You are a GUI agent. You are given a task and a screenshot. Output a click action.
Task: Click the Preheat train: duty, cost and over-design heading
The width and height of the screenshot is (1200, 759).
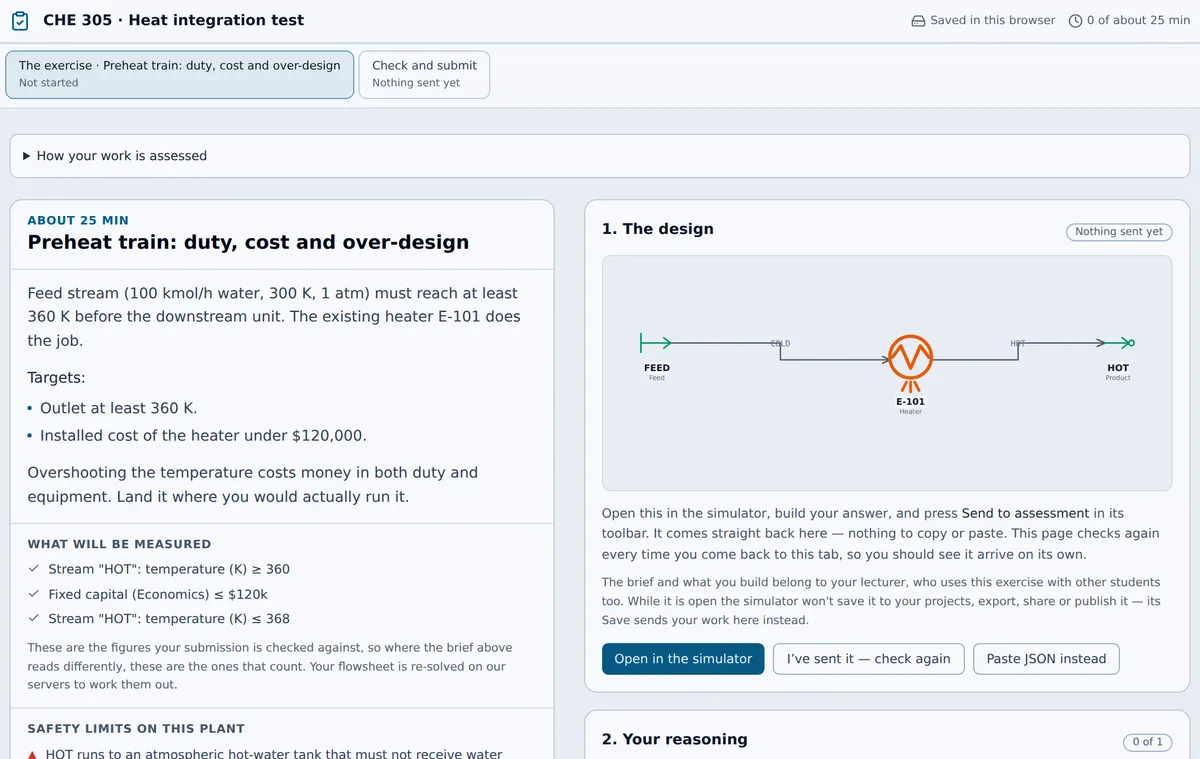tap(248, 242)
